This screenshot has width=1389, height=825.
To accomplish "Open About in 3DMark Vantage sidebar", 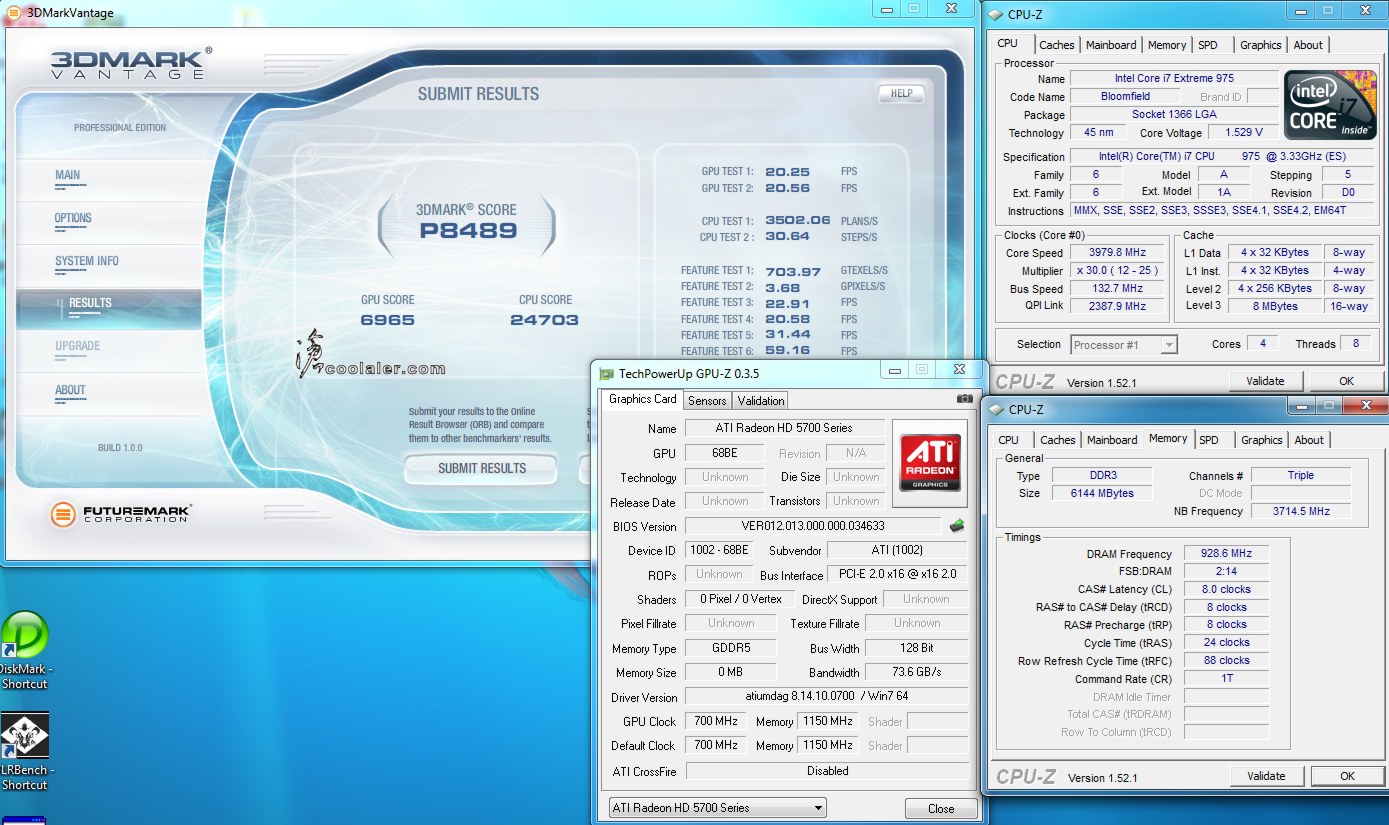I will [x=70, y=390].
